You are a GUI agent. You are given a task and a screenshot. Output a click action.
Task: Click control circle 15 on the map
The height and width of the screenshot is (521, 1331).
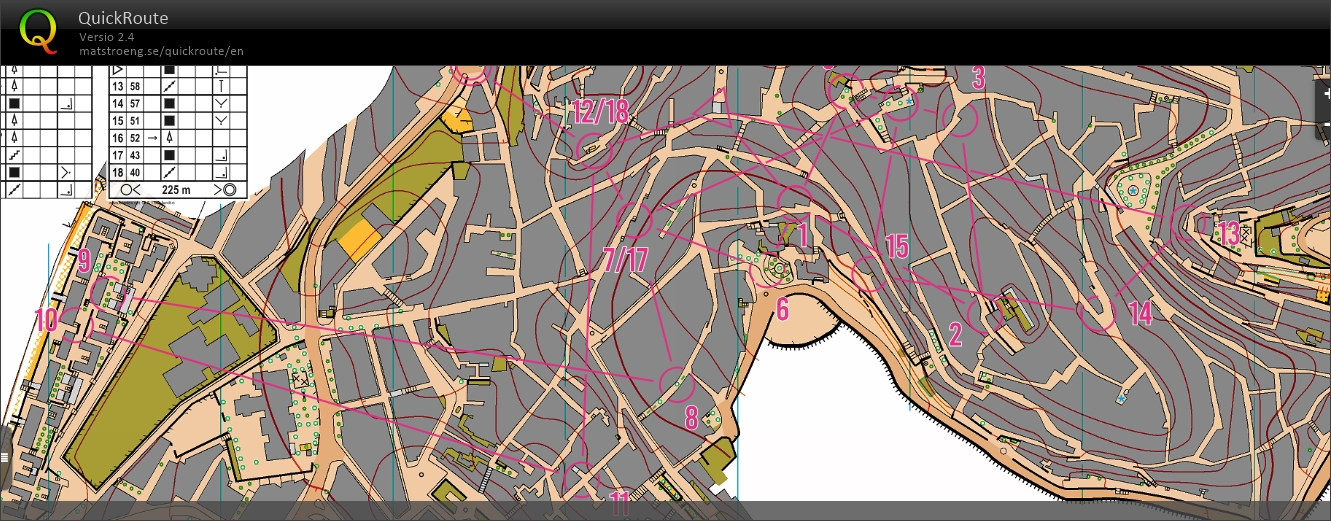(x=869, y=274)
